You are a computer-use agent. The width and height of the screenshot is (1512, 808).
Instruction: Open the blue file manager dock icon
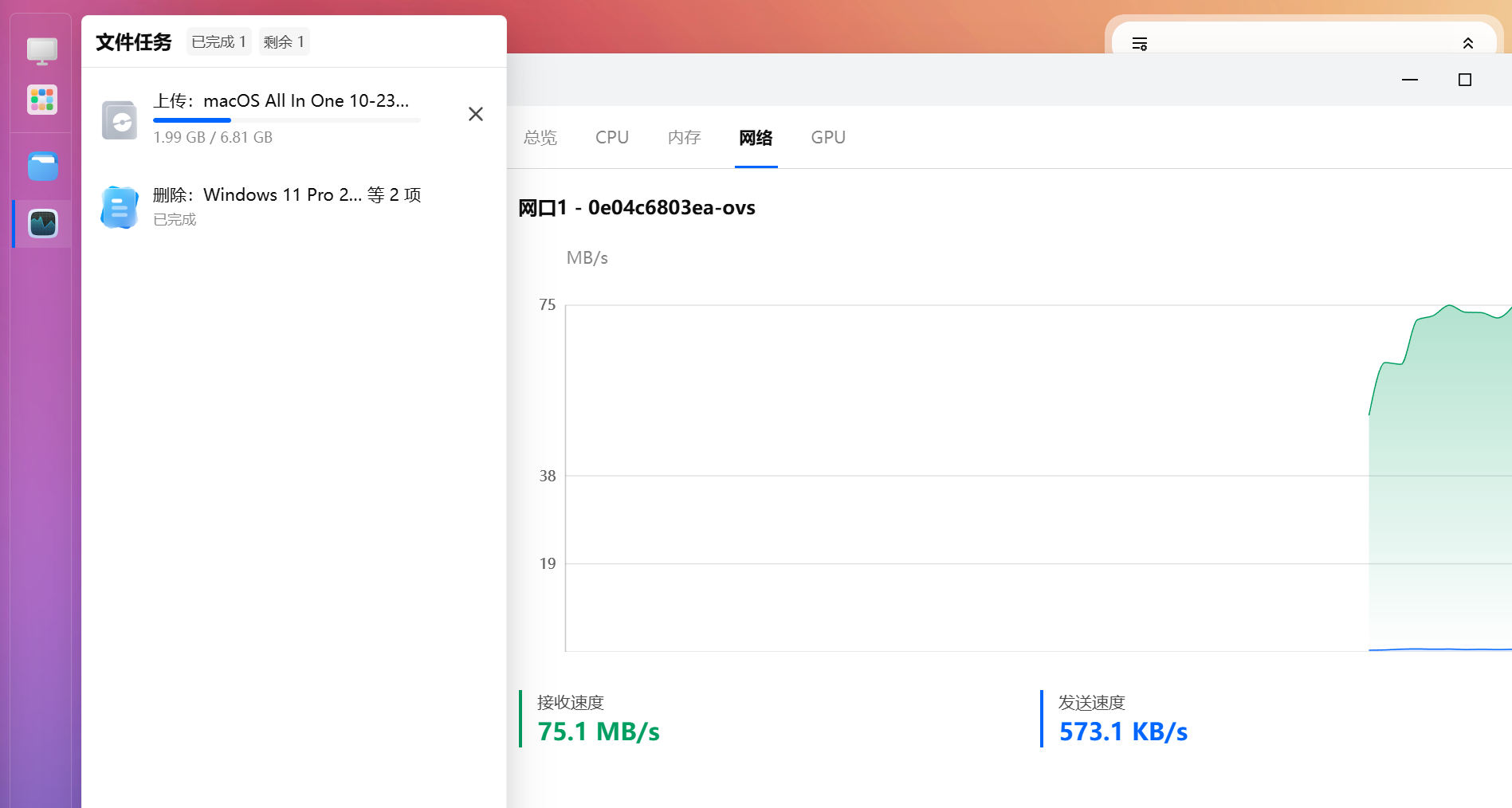[x=43, y=167]
